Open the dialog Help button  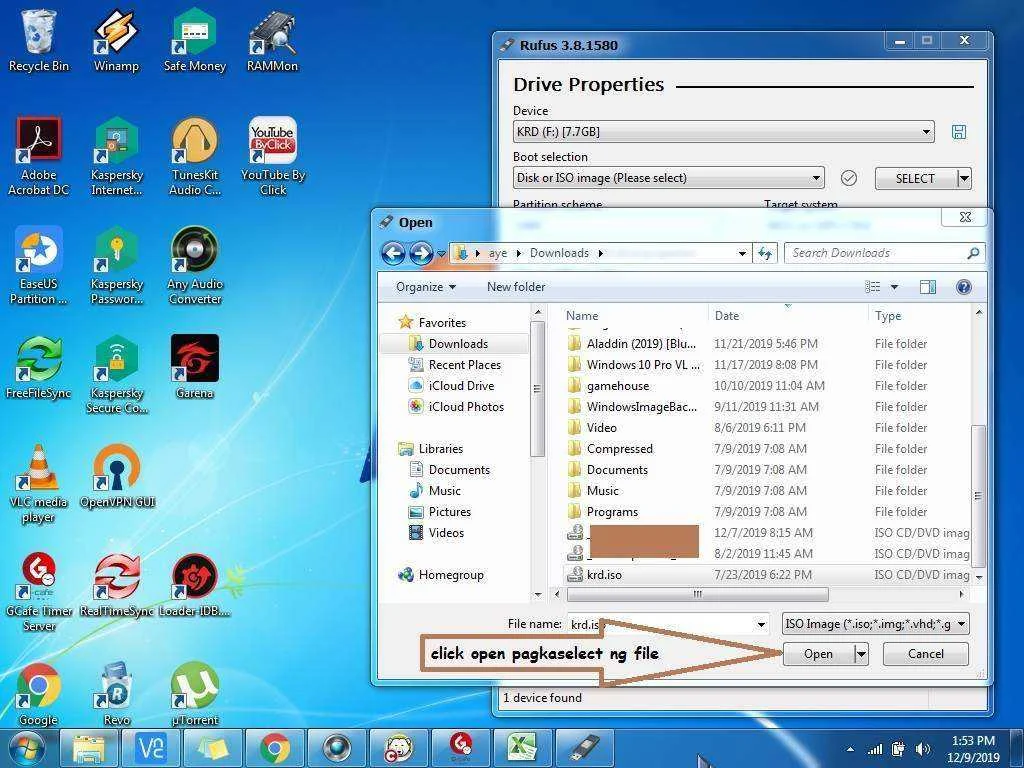pyautogui.click(x=963, y=287)
